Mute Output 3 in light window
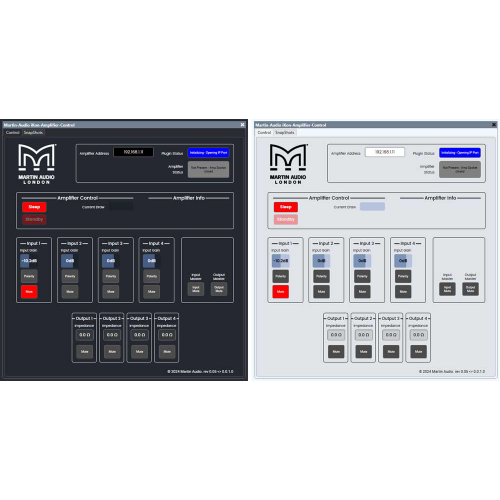The height and width of the screenshot is (500, 500). click(x=391, y=352)
